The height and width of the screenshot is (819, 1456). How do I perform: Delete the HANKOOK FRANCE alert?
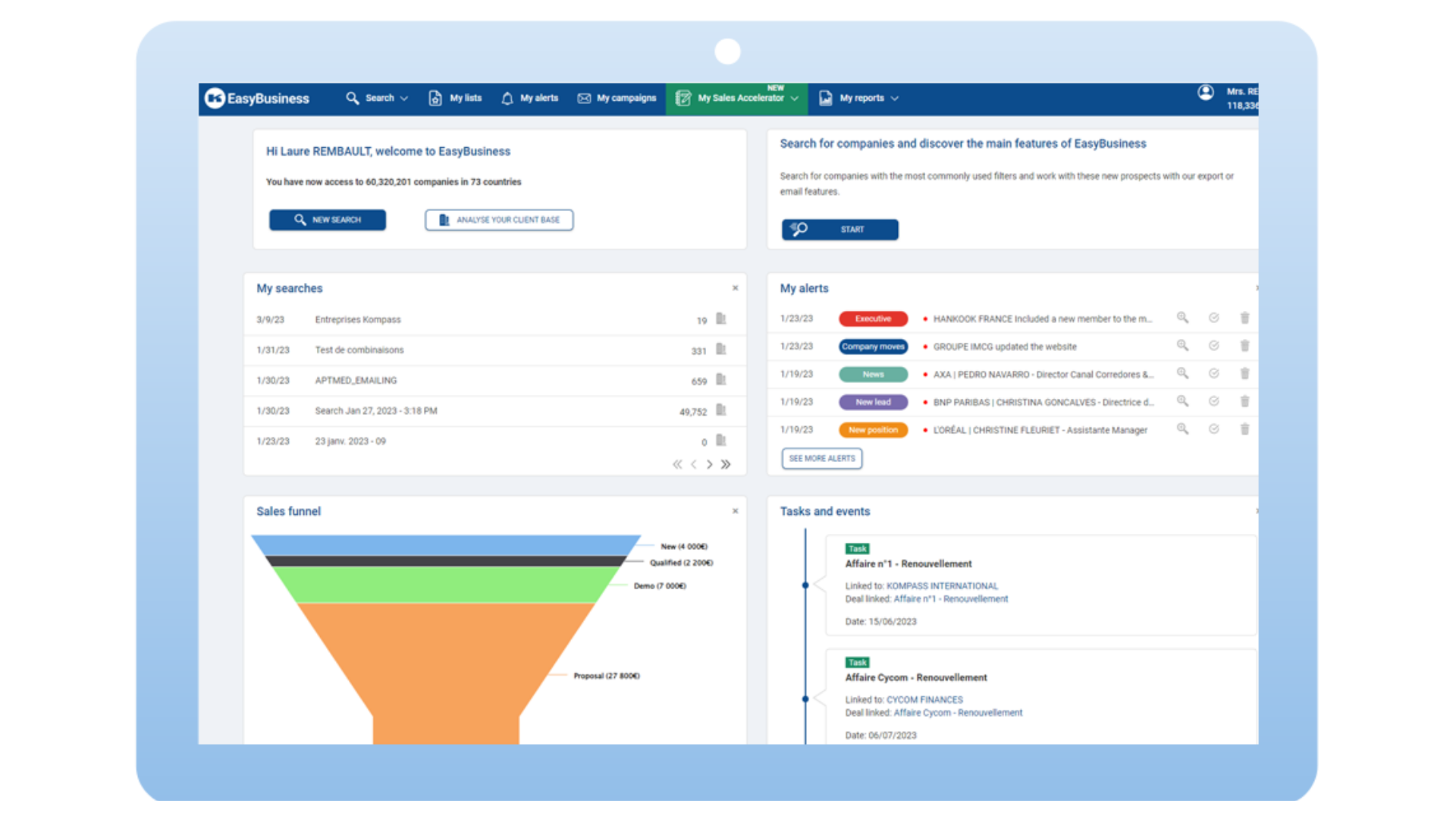(x=1244, y=318)
